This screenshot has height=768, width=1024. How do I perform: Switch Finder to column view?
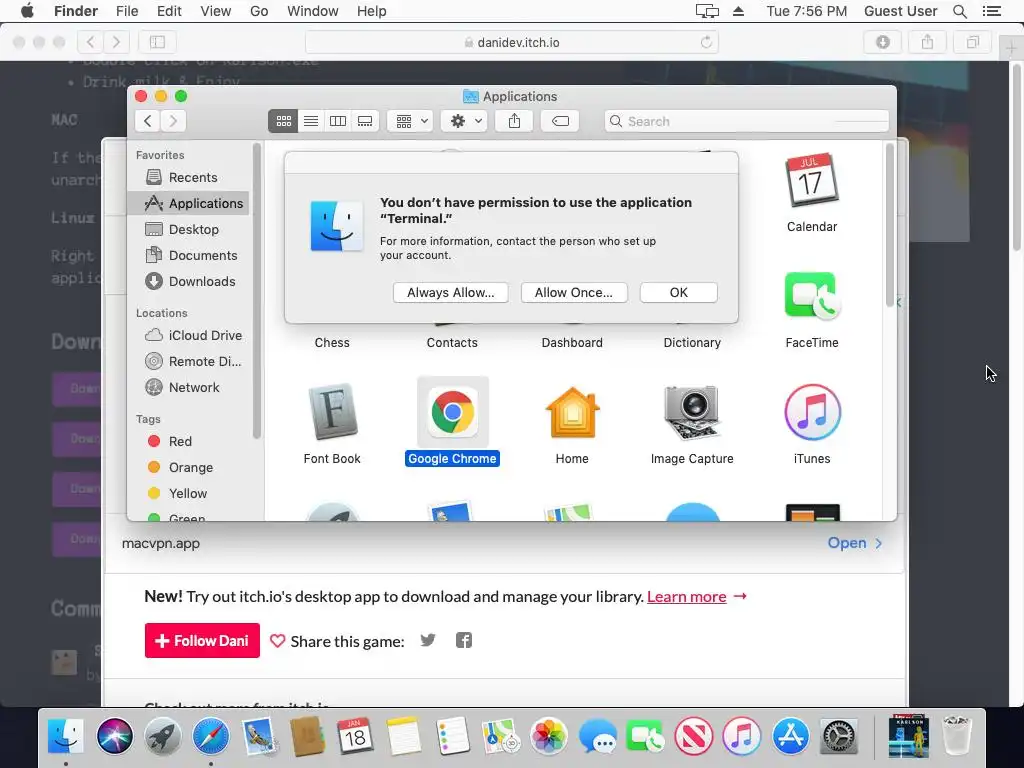pos(338,121)
